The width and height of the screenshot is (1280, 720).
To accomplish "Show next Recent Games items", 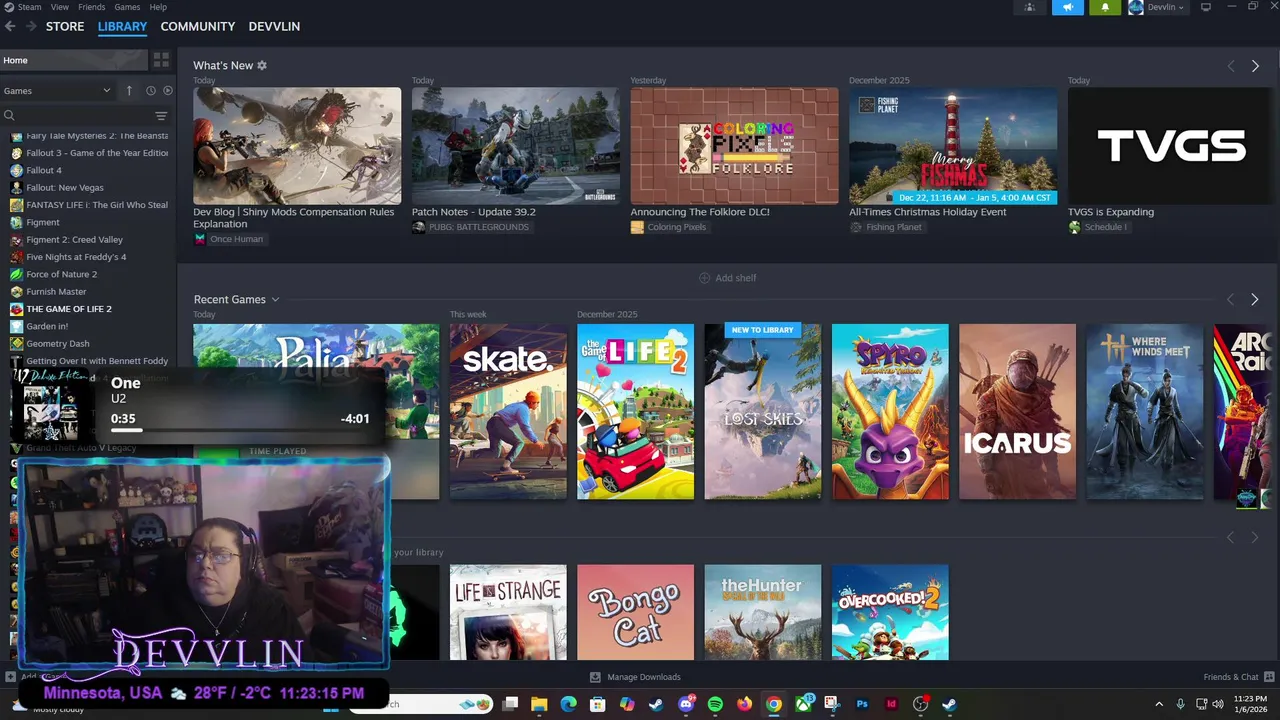I will pos(1255,299).
